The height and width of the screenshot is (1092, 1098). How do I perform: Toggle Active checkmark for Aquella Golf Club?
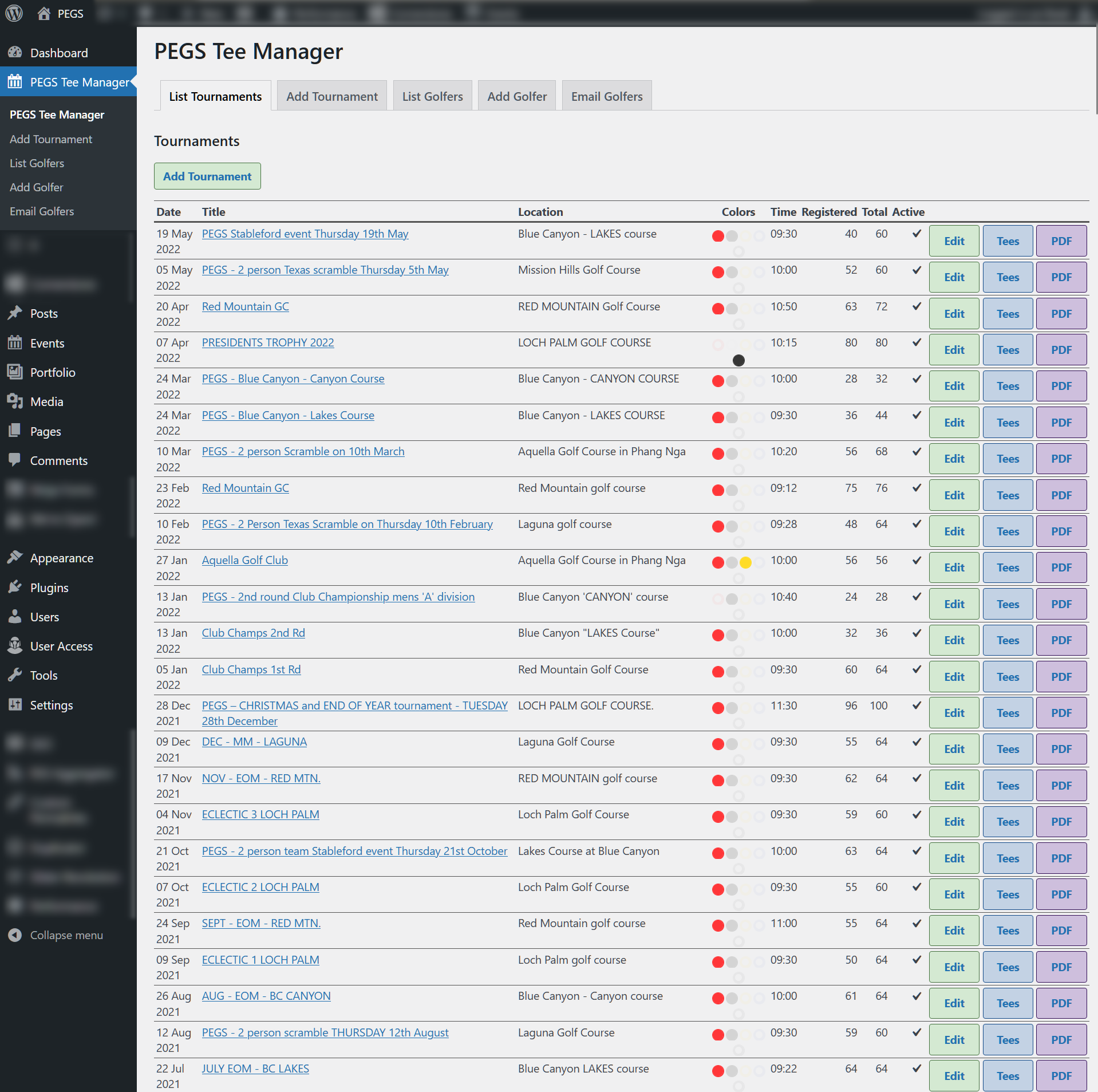(917, 560)
